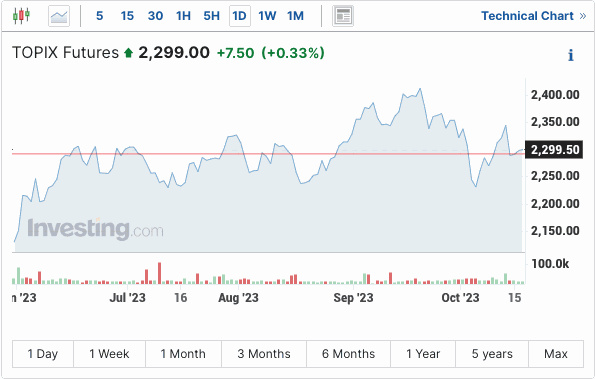The image size is (595, 379).
Task: Show the 3 Months range
Action: (264, 354)
